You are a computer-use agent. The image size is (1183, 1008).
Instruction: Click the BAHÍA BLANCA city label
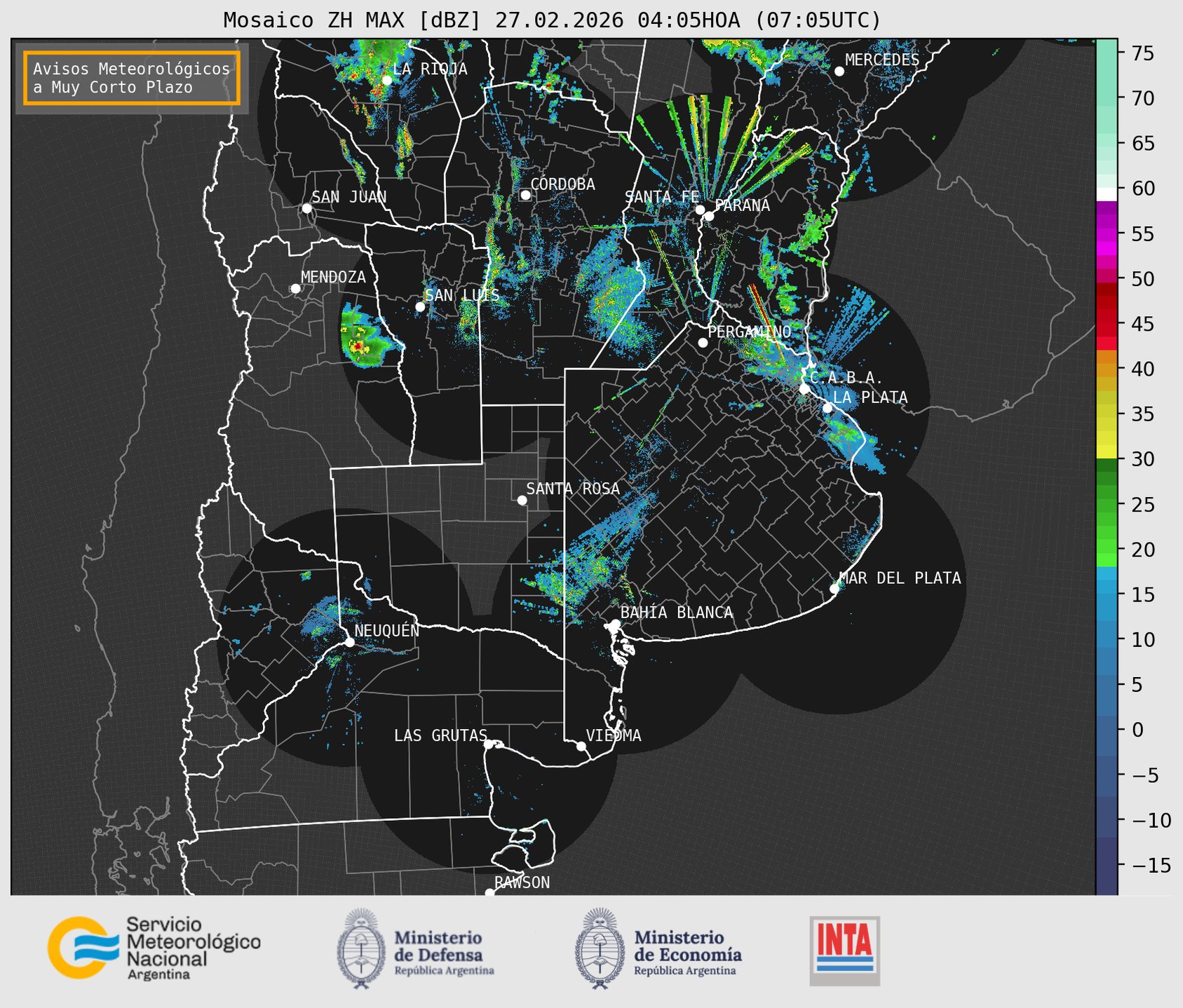(x=677, y=613)
